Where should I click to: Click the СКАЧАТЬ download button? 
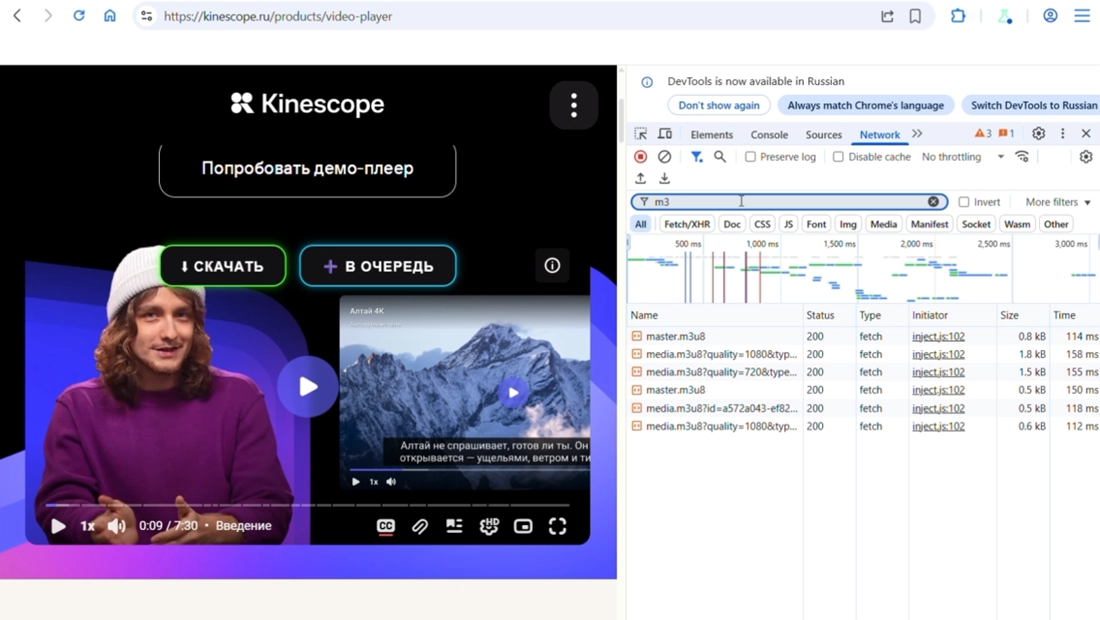(222, 266)
